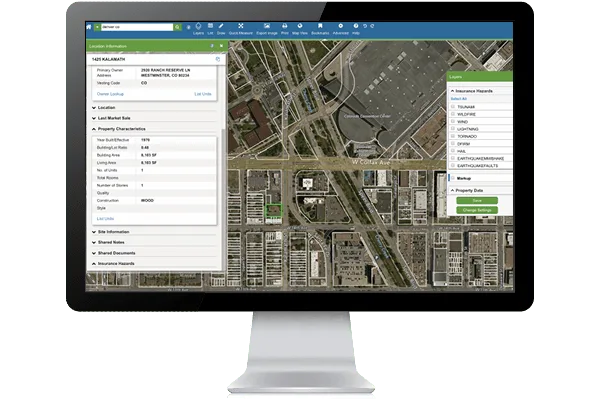This screenshot has width=600, height=400.
Task: Enable the TSUNAMI layer checkbox
Action: [x=453, y=106]
